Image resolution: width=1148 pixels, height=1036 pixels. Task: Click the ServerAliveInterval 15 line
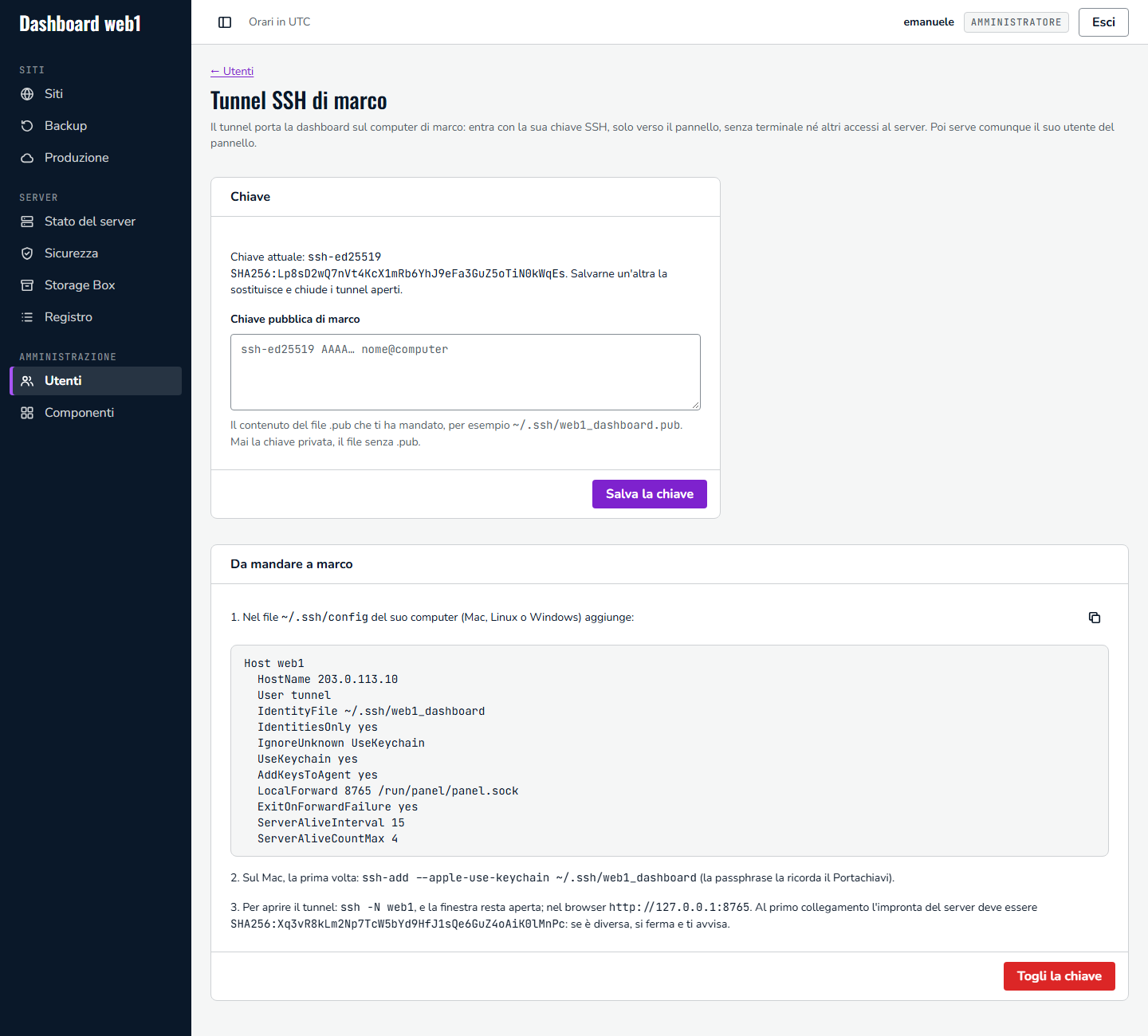click(x=331, y=822)
